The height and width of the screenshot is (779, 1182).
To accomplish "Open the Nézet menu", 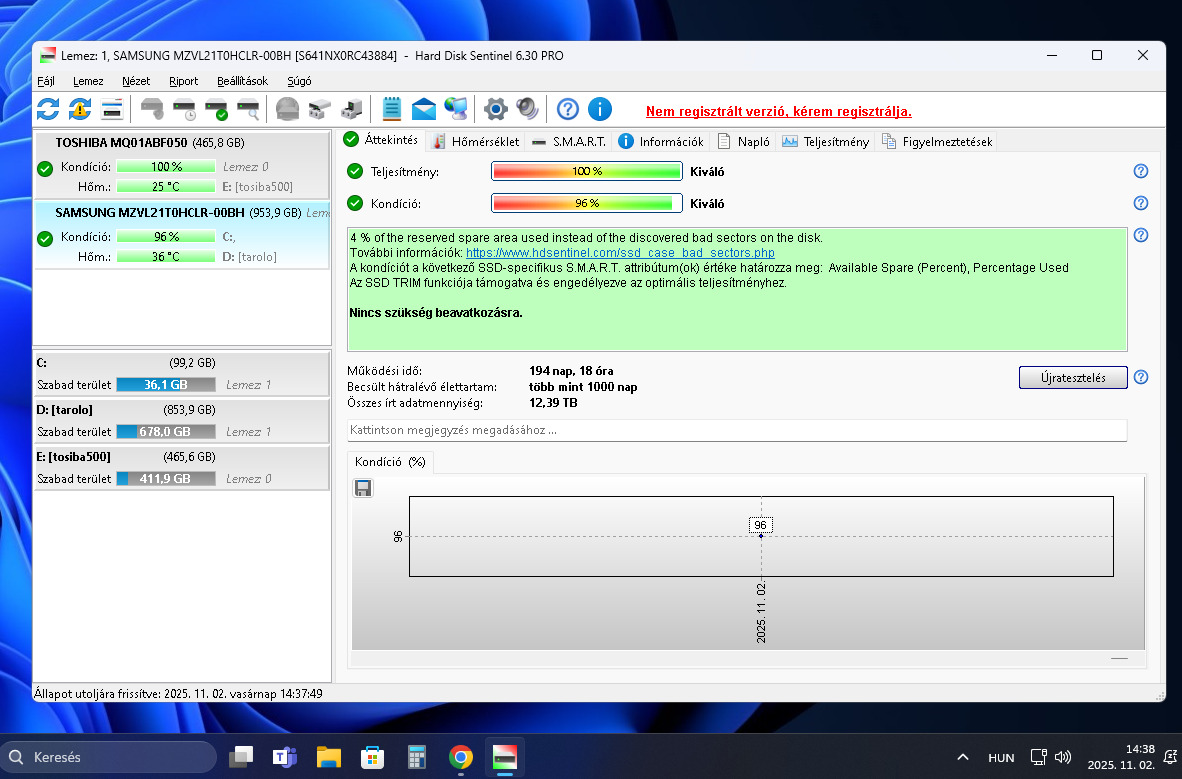I will (x=136, y=81).
